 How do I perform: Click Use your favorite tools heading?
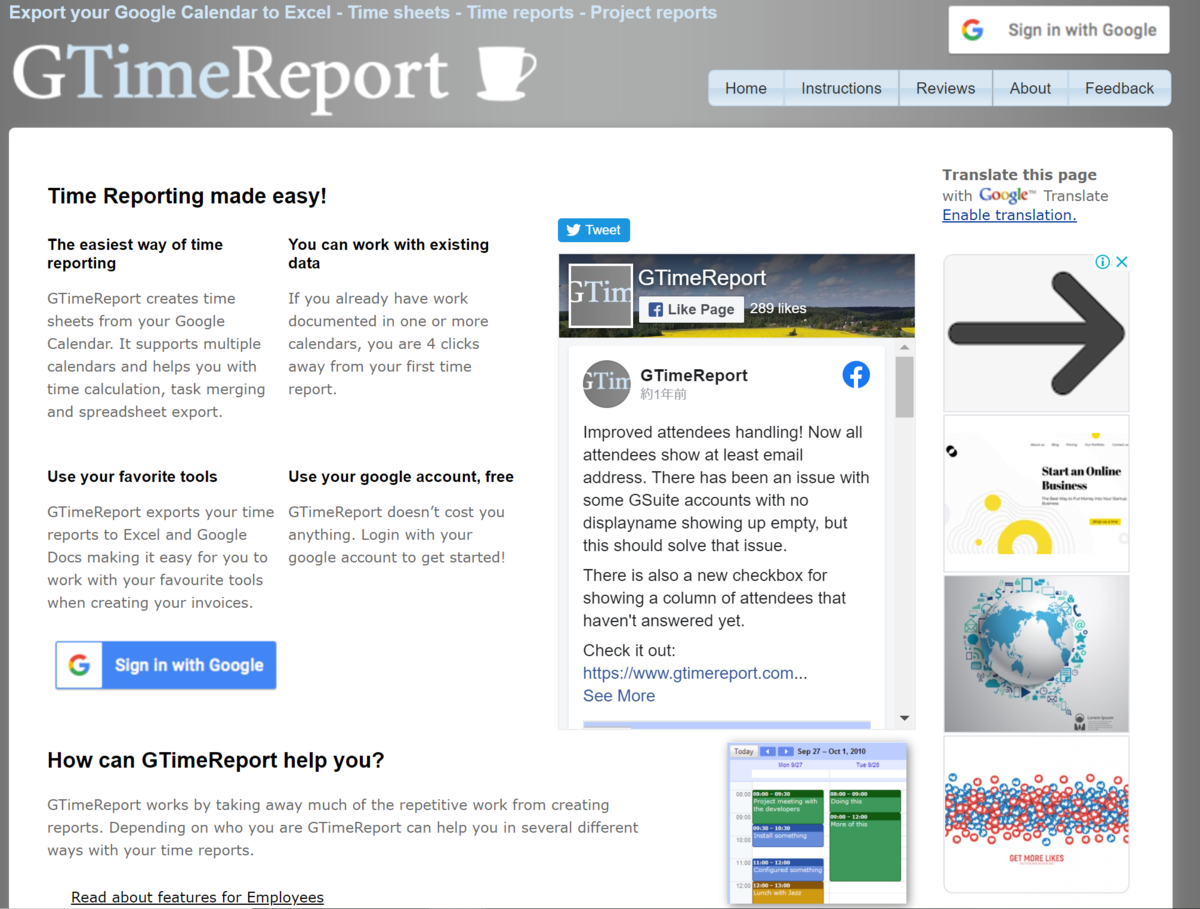pos(132,477)
